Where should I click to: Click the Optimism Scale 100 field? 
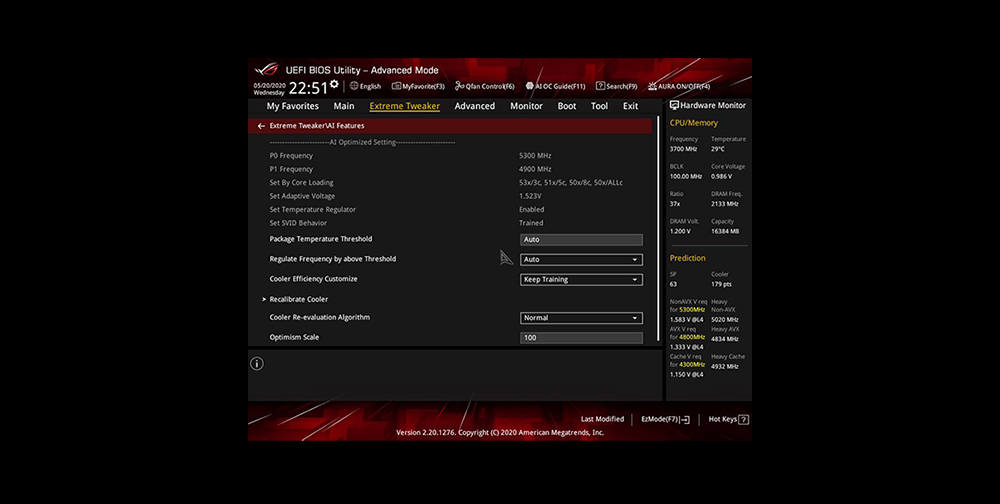[581, 337]
